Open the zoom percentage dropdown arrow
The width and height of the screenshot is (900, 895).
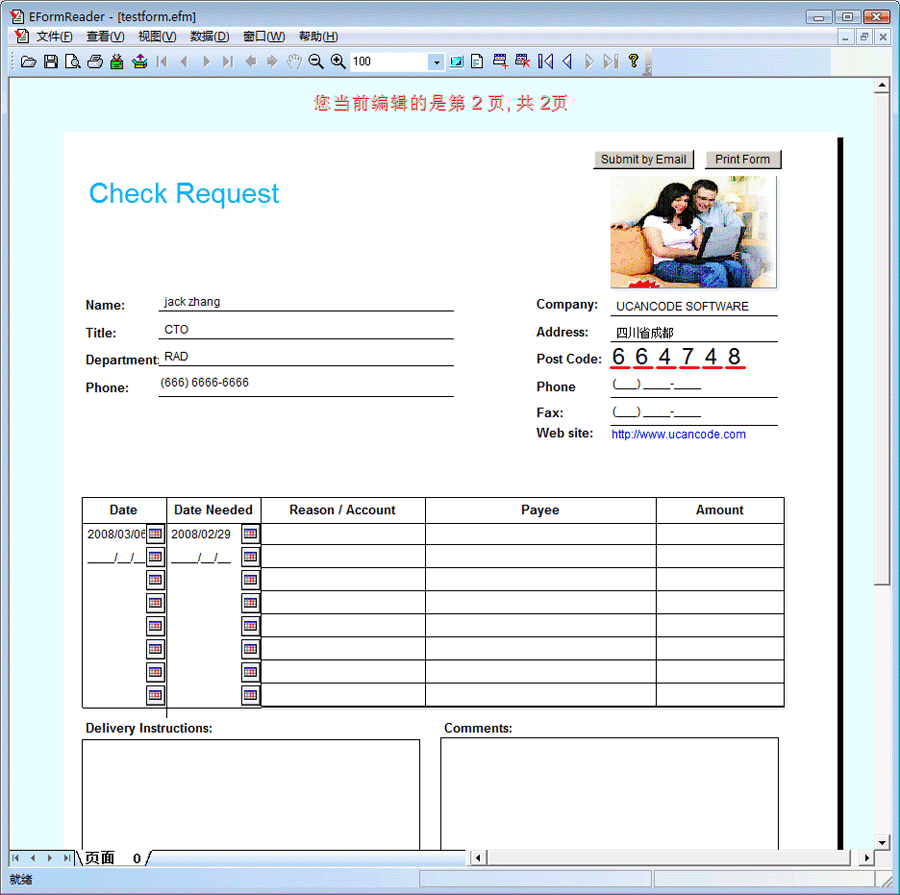coord(436,62)
